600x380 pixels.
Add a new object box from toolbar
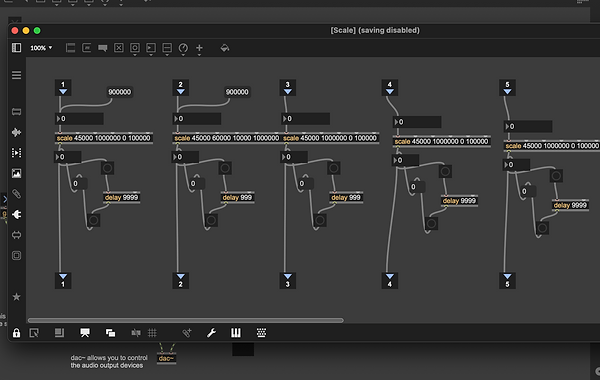tap(70, 48)
